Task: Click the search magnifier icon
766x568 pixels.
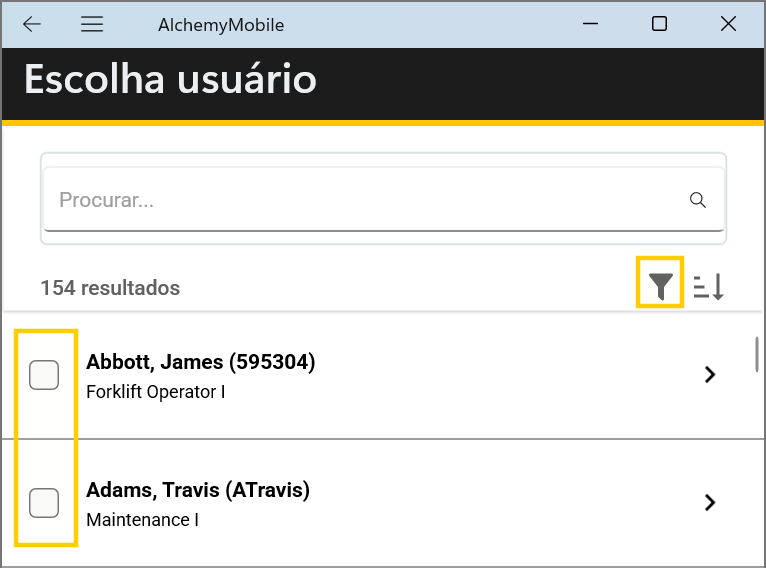Action: (x=698, y=200)
